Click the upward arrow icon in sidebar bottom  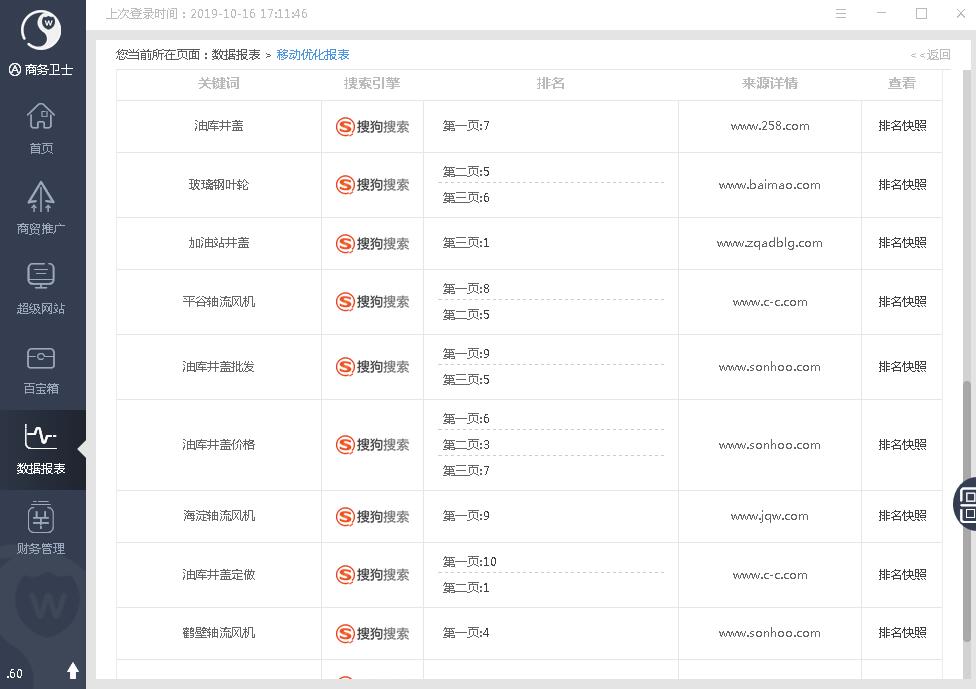(72, 670)
